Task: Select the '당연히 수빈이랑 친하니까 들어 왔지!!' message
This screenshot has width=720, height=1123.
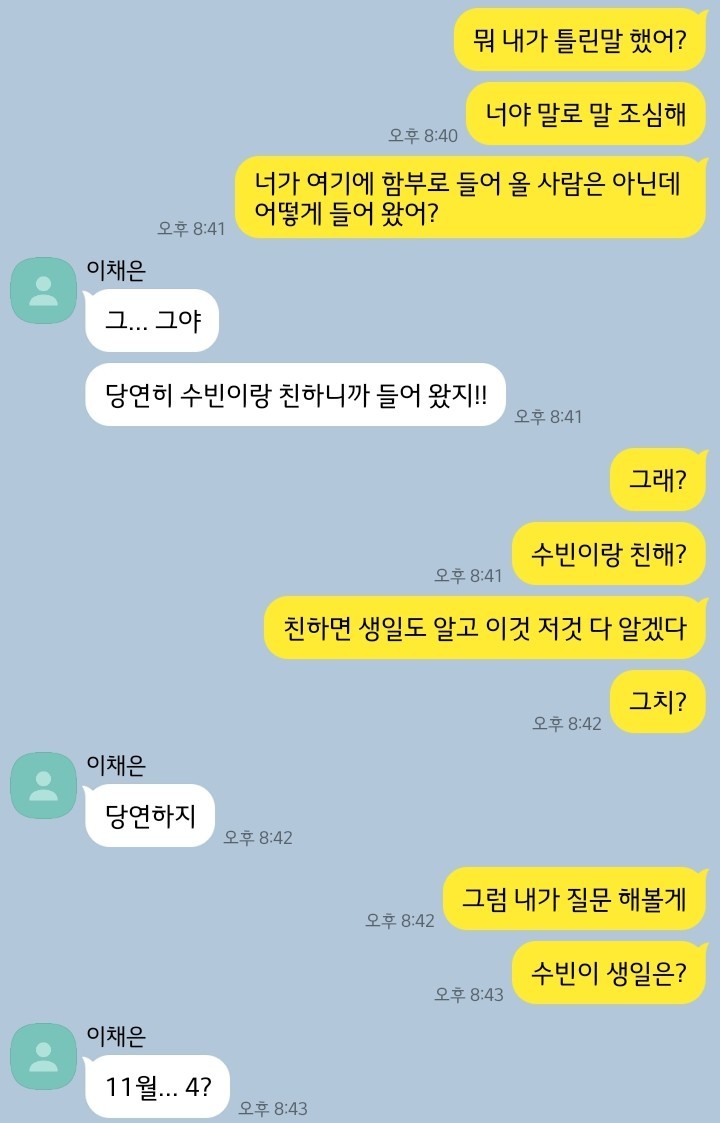Action: 294,395
